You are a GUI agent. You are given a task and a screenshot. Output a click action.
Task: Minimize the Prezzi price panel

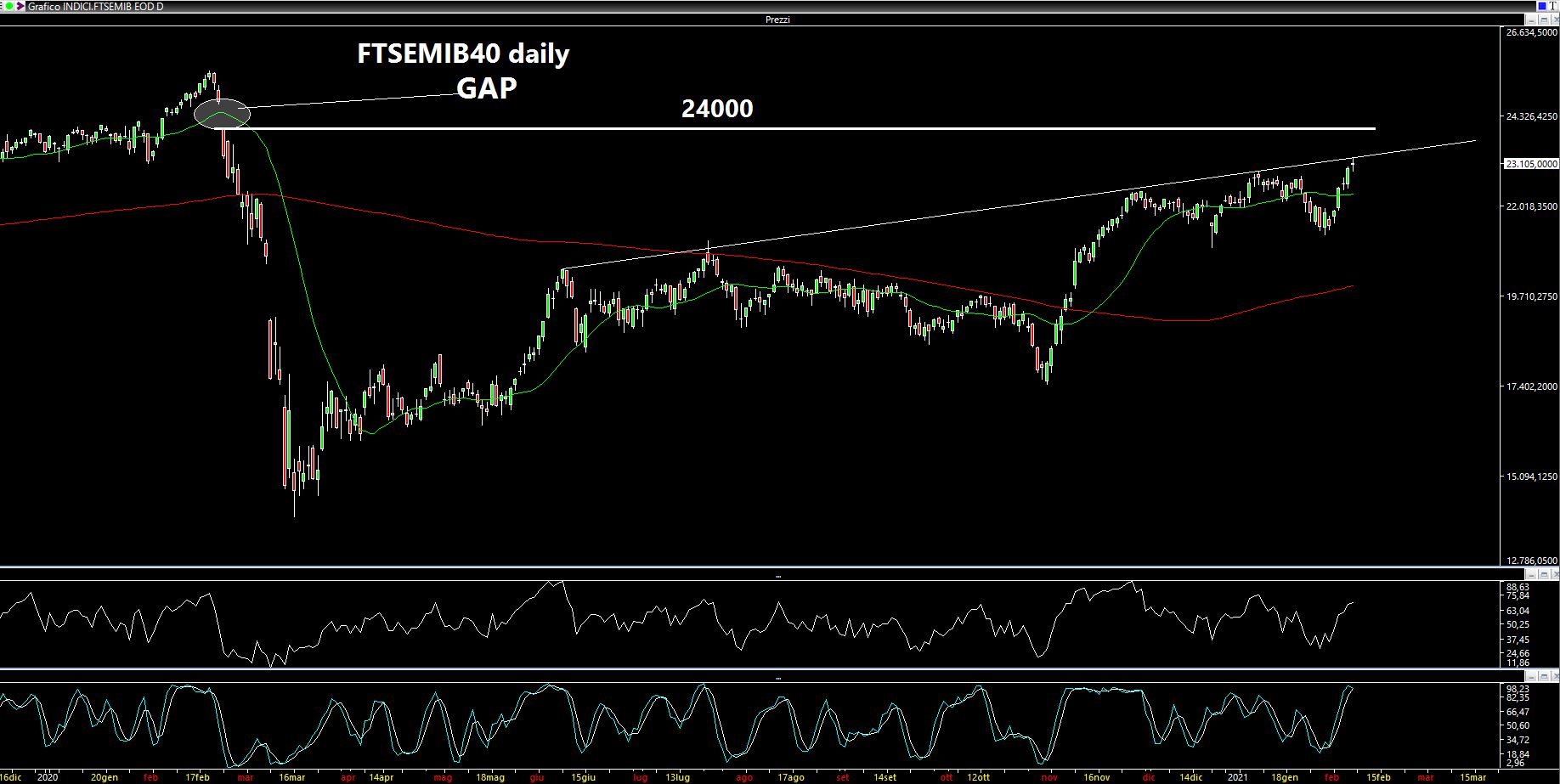click(1530, 20)
